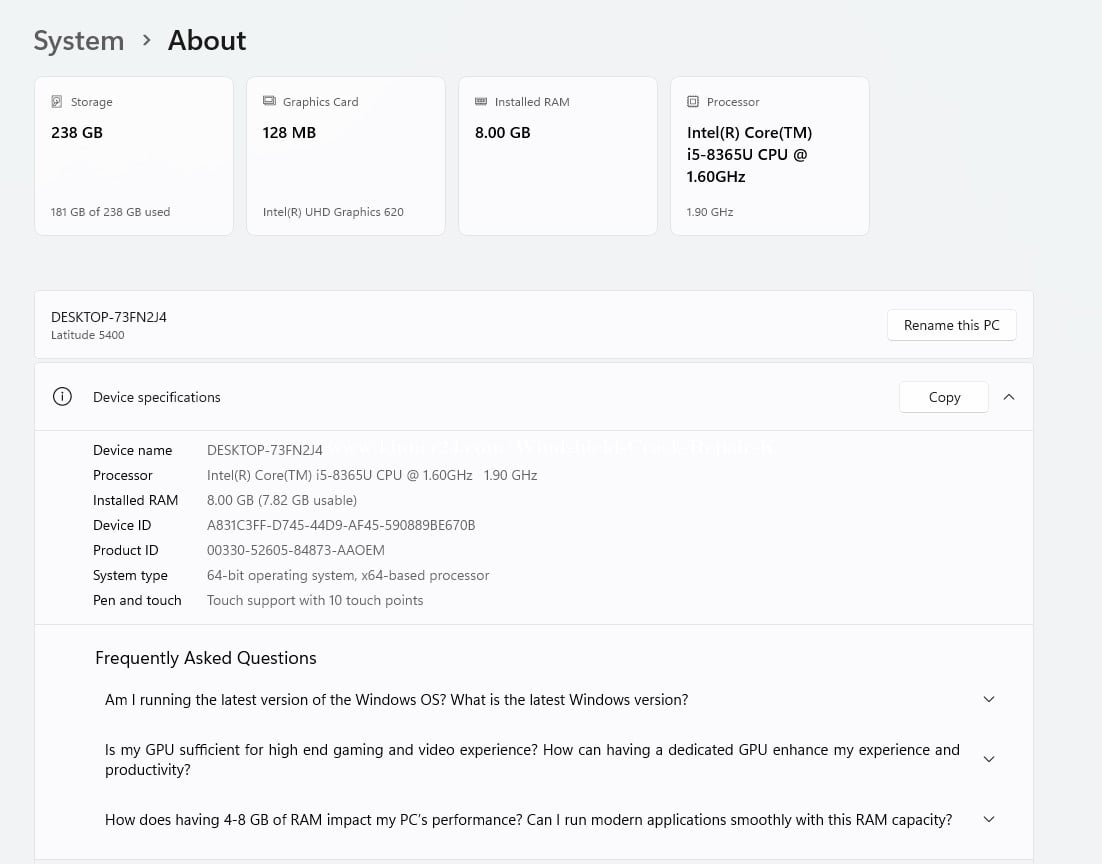Copy the device specifications
Screen dimensions: 1102x864
click(943, 397)
